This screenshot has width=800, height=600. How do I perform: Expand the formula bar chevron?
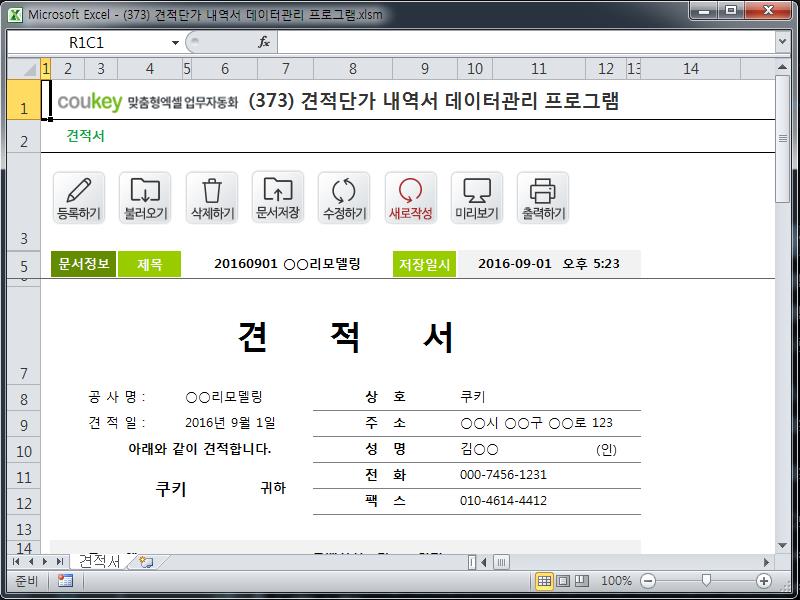pos(782,42)
